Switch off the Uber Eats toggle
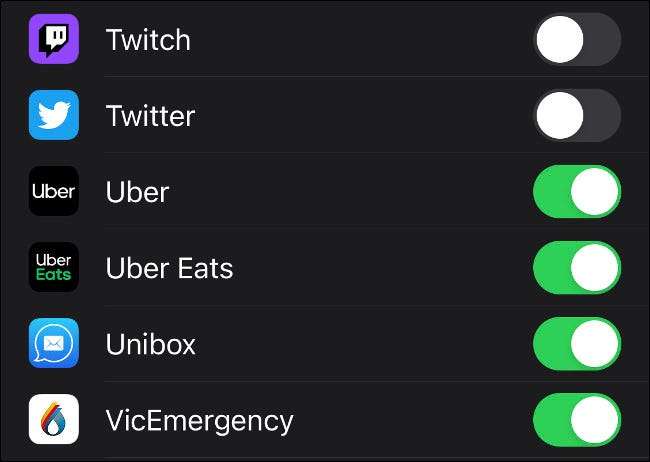Viewport: 650px width, 462px height. pyautogui.click(x=577, y=268)
